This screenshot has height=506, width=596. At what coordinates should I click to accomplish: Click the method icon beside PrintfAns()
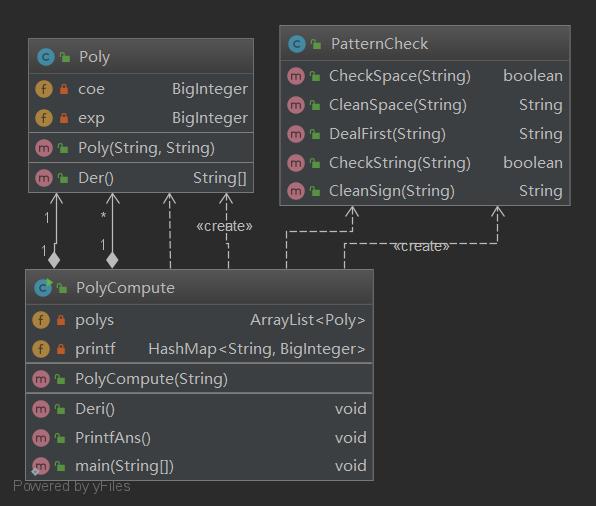coord(41,438)
